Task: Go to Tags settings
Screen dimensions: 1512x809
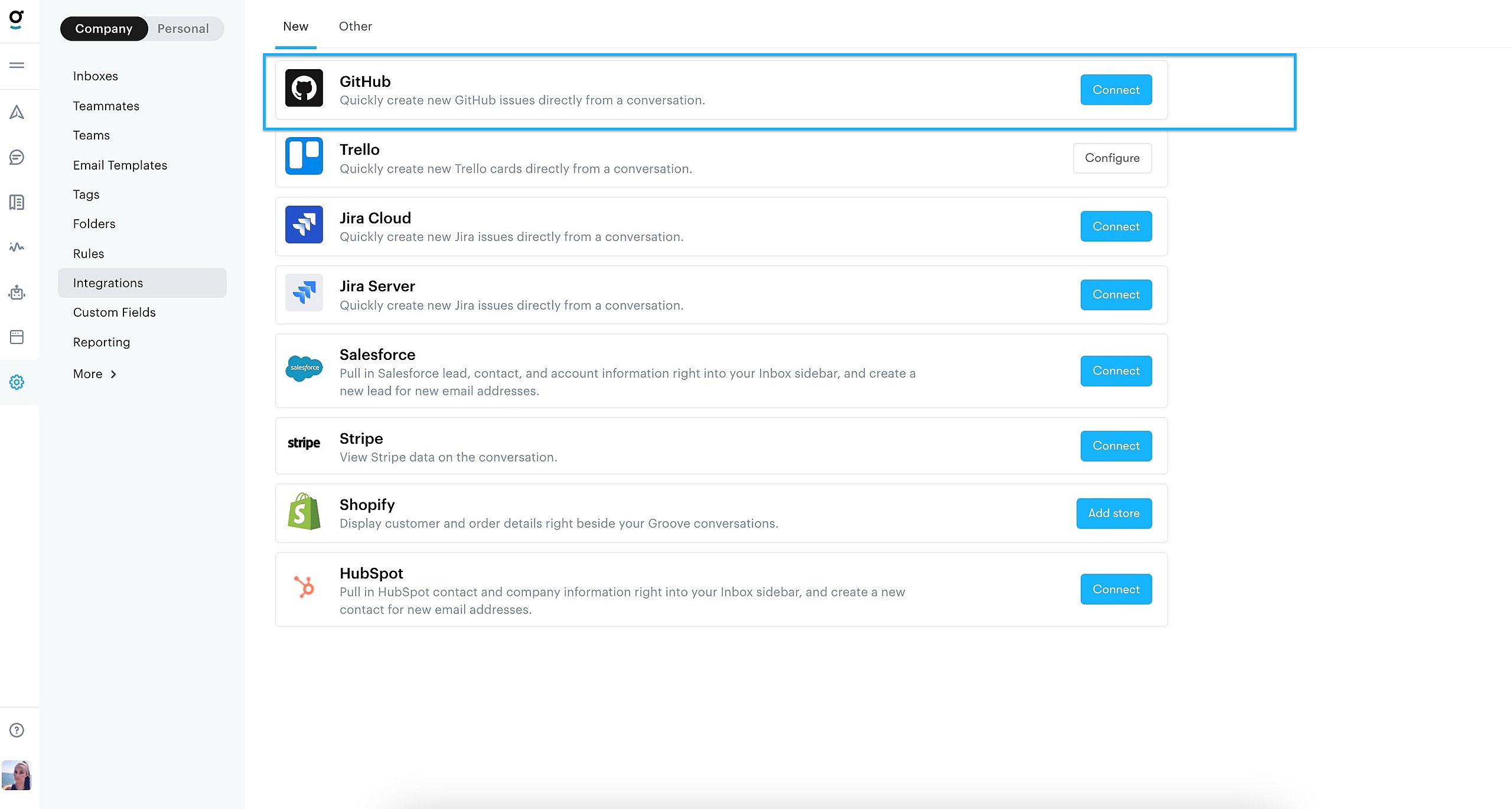Action: point(86,194)
